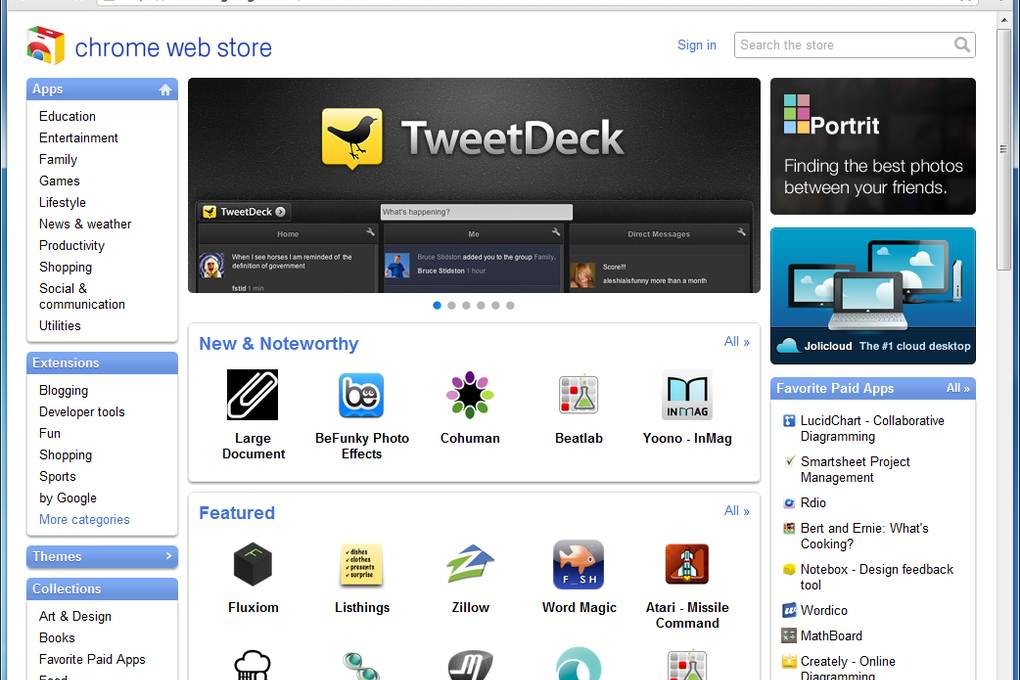Click the MathBoard icon

click(x=789, y=636)
